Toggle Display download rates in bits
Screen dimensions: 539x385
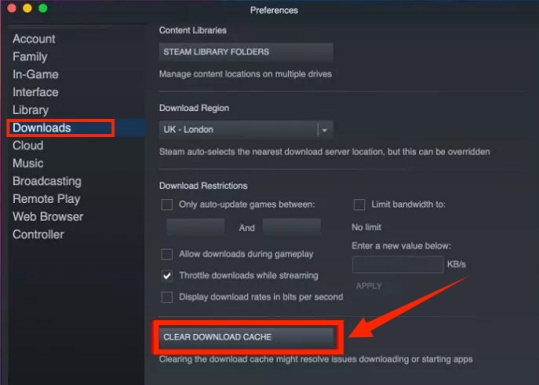click(167, 297)
